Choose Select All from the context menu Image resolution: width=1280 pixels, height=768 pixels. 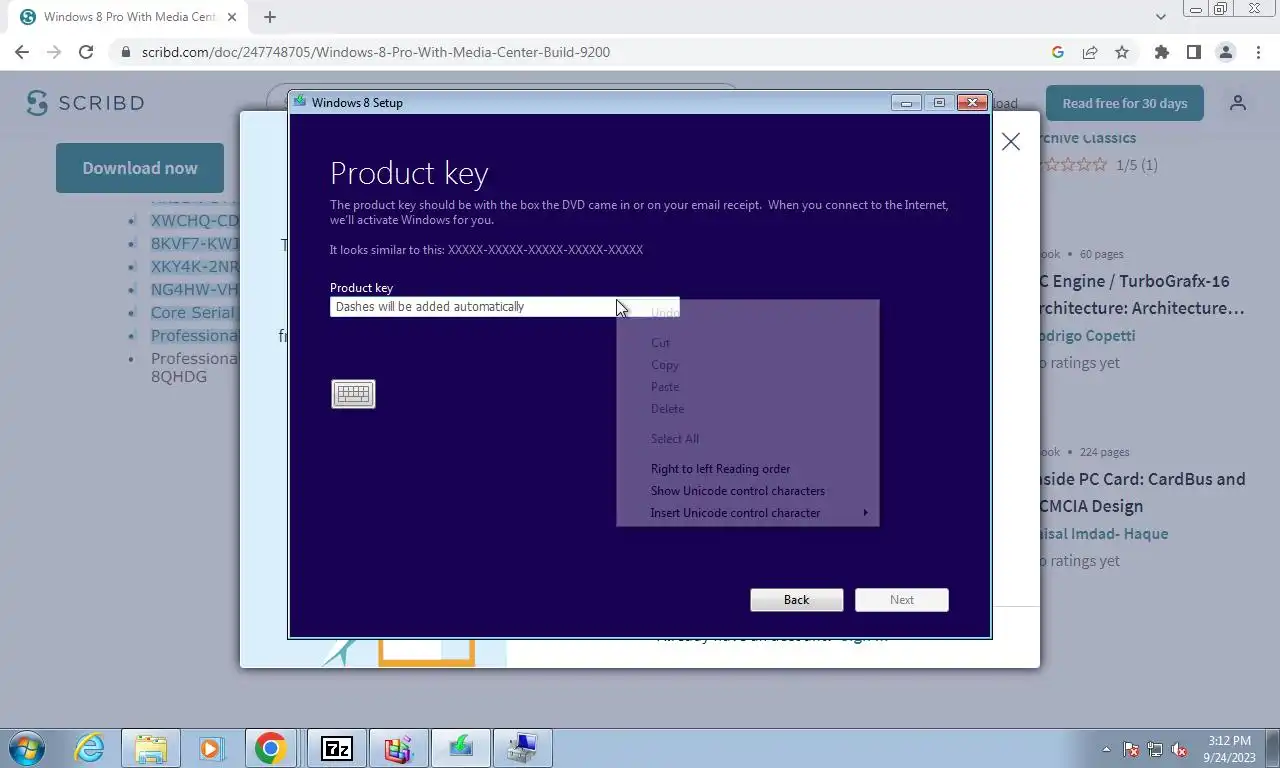675,439
